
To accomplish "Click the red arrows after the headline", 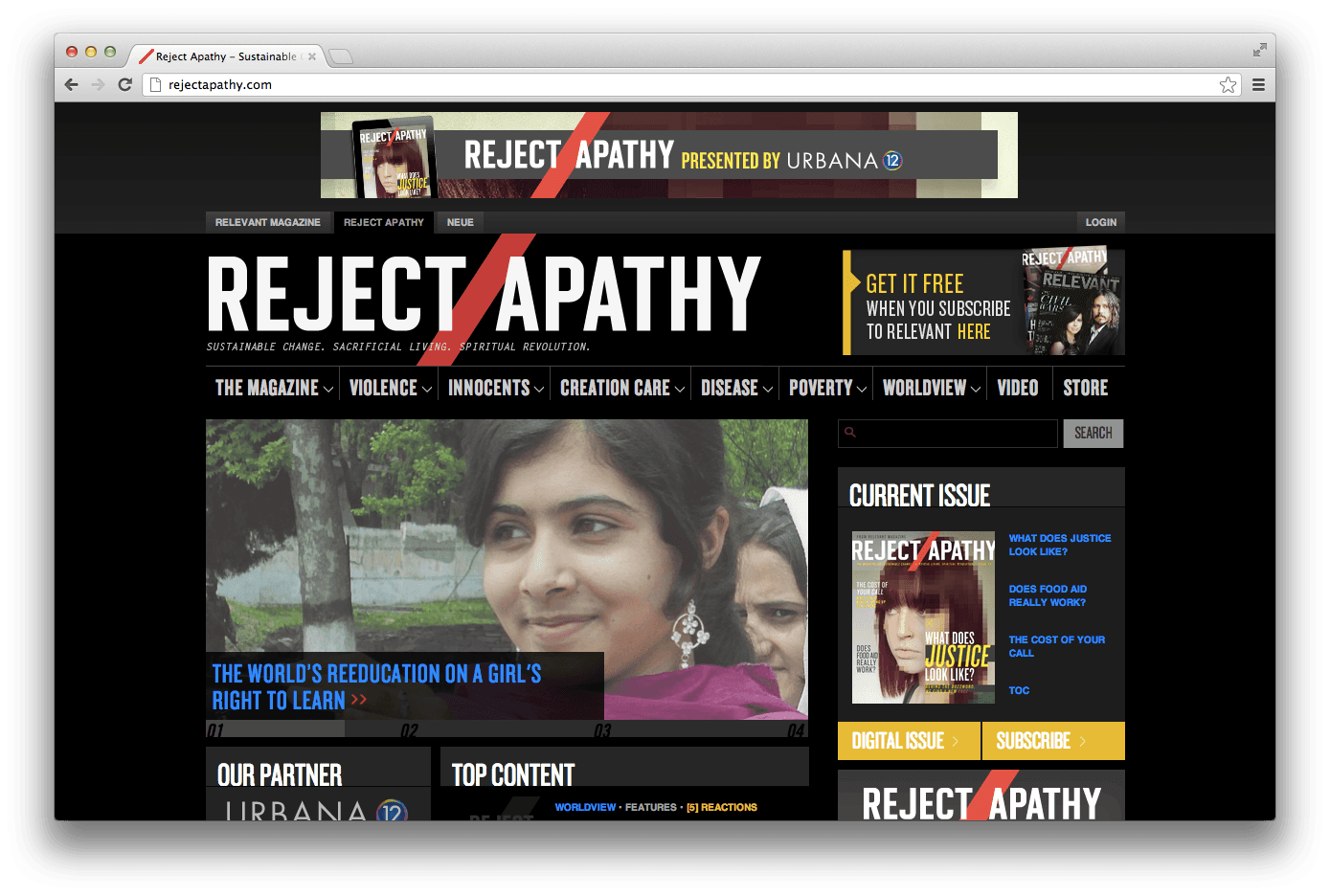I will [359, 700].
